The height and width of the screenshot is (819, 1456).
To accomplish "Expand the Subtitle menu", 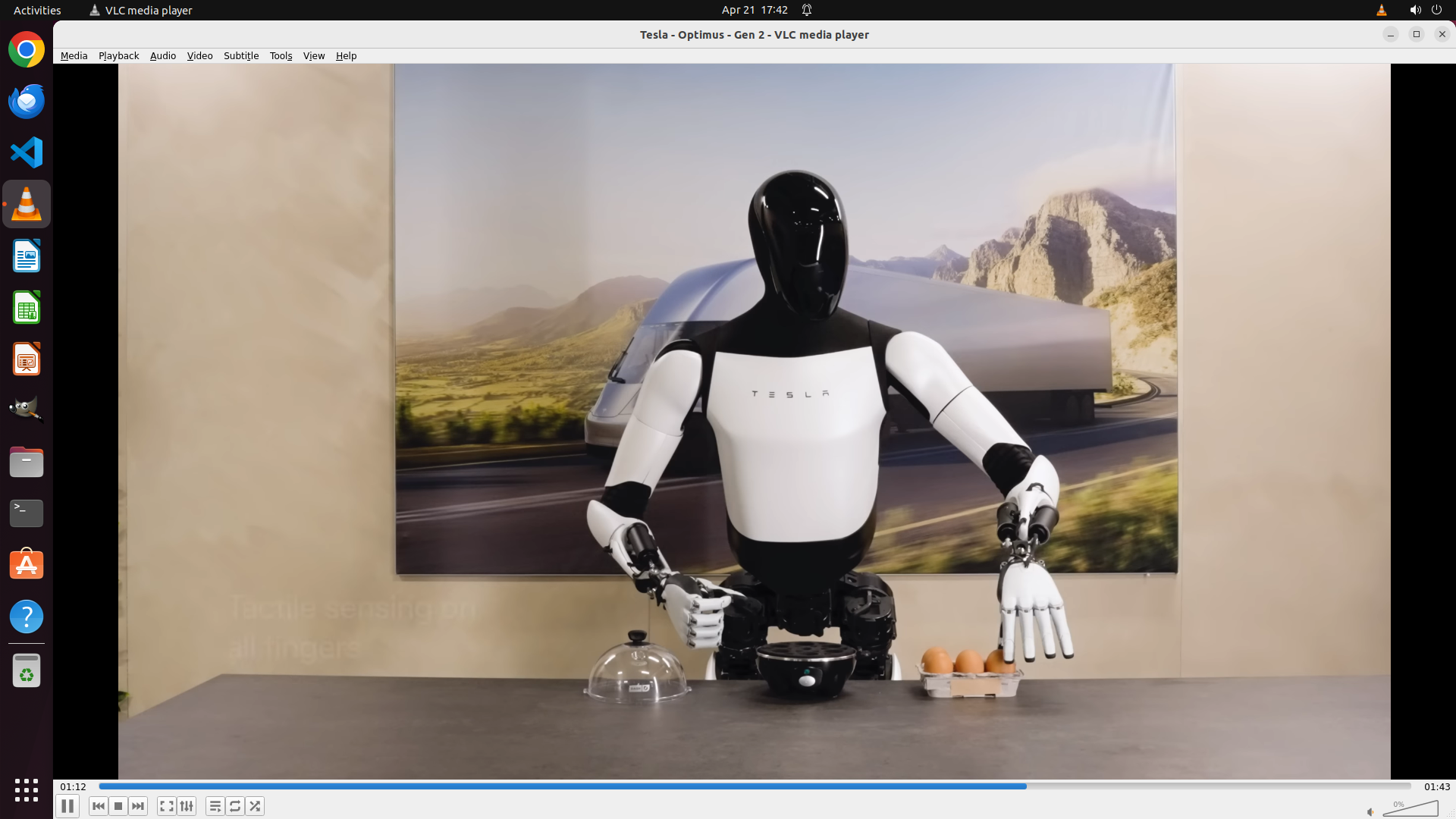I will coord(240,55).
